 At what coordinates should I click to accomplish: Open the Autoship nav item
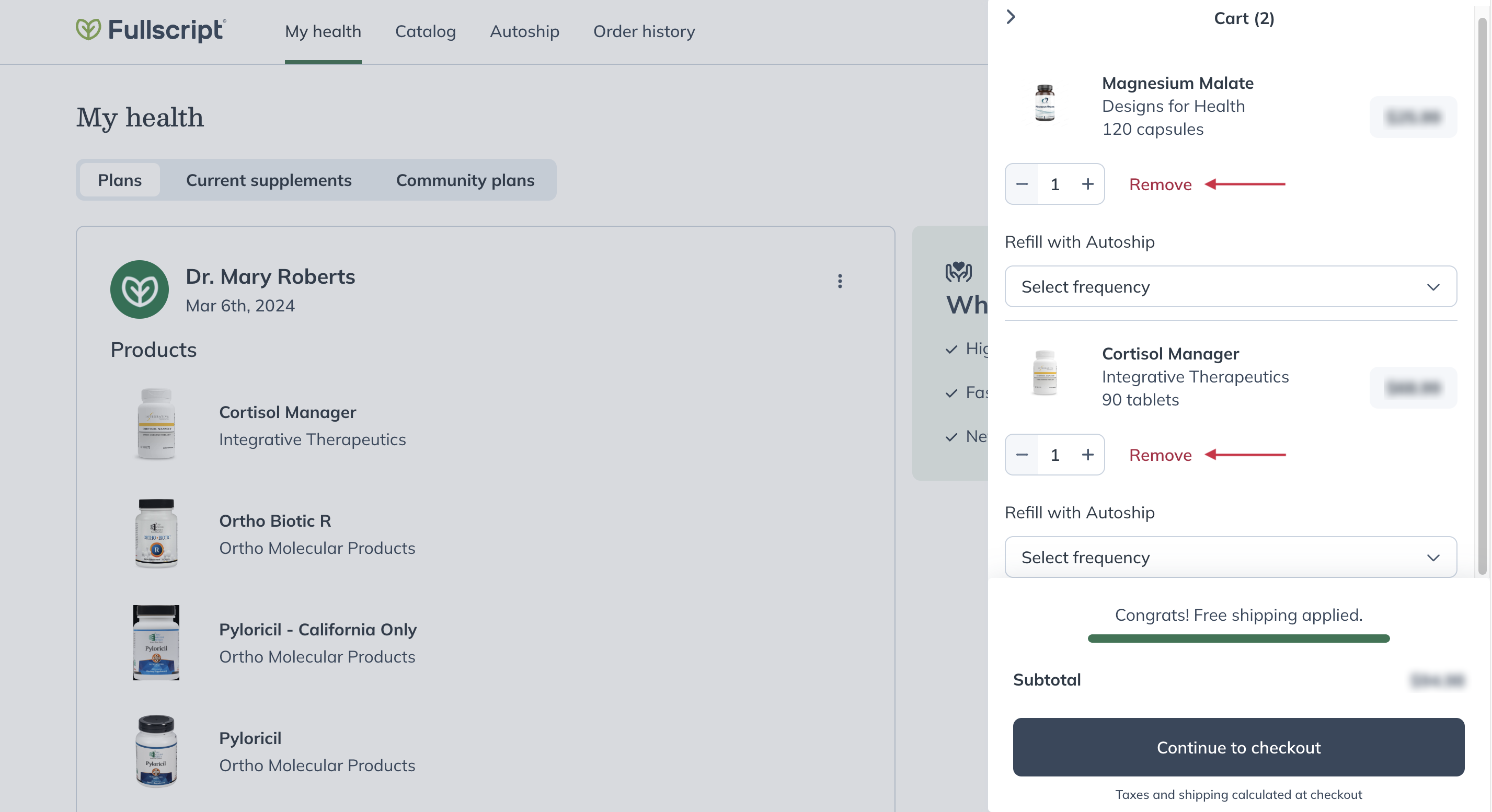click(525, 31)
